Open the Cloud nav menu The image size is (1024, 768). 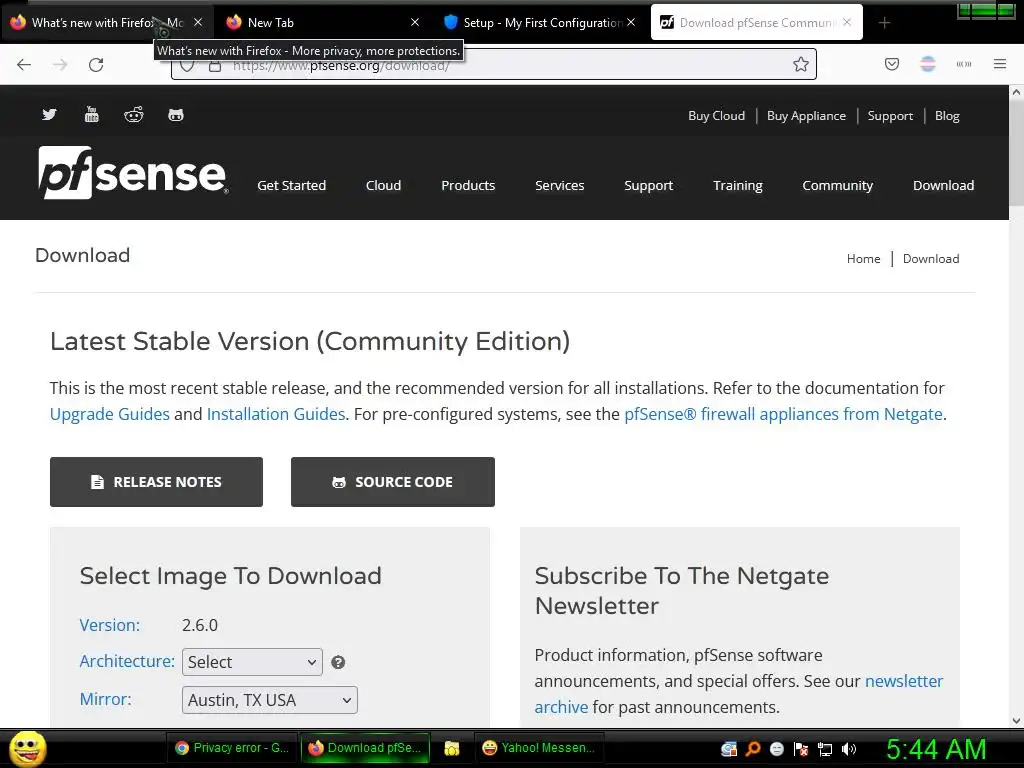click(383, 185)
